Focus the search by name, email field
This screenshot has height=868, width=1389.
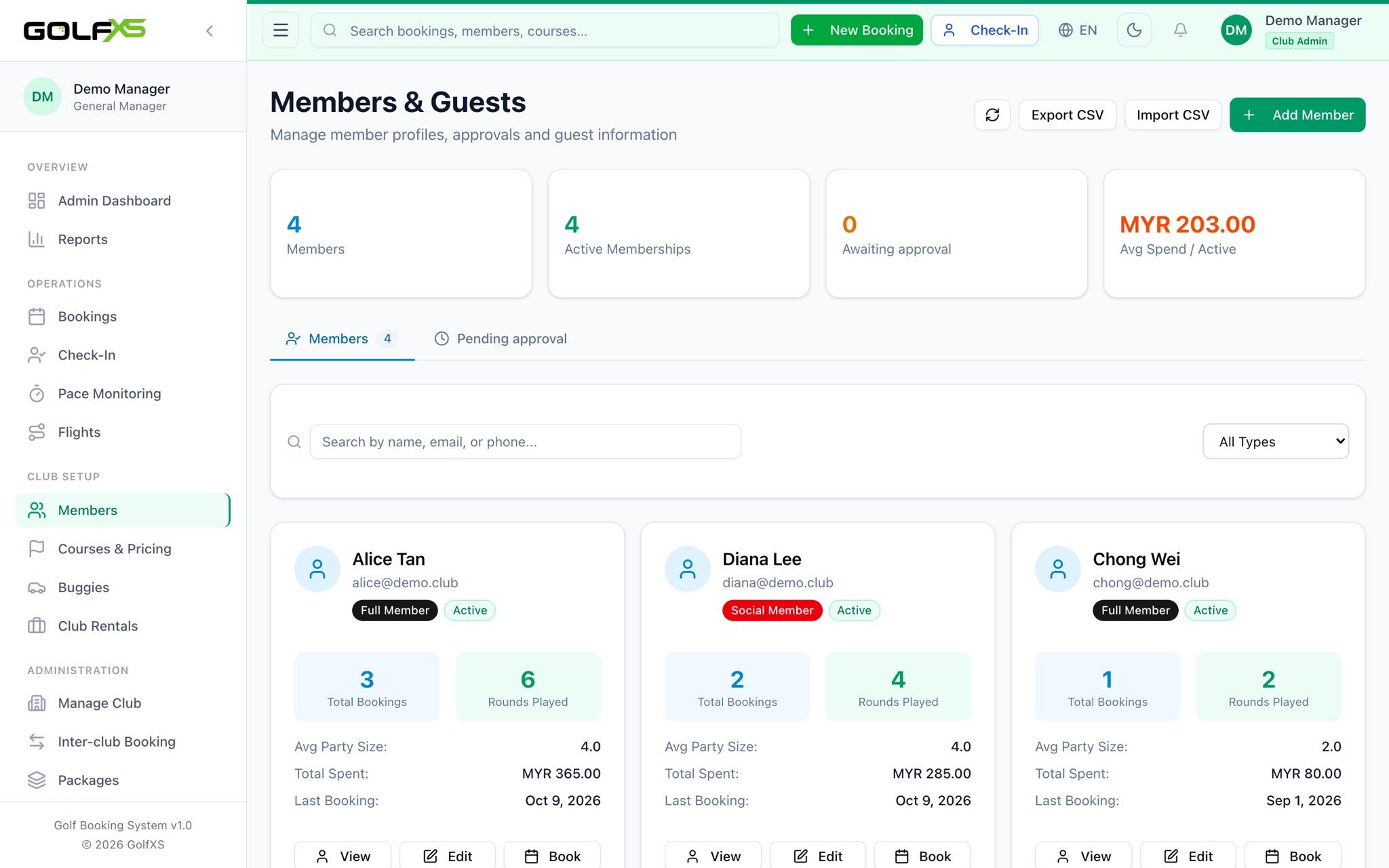[x=526, y=441]
